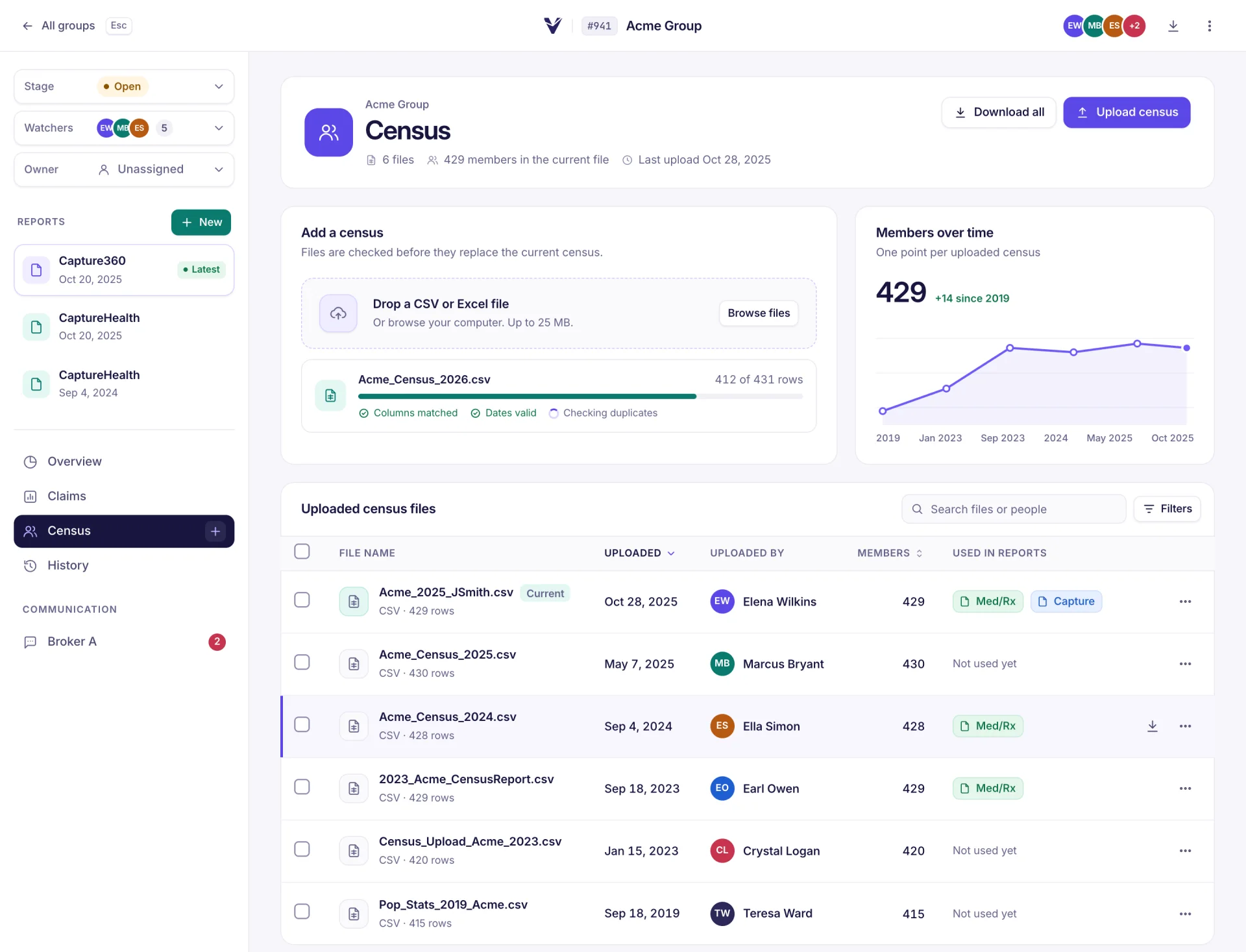The width and height of the screenshot is (1246, 952).
Task: Click the Upload census button
Action: click(x=1127, y=112)
